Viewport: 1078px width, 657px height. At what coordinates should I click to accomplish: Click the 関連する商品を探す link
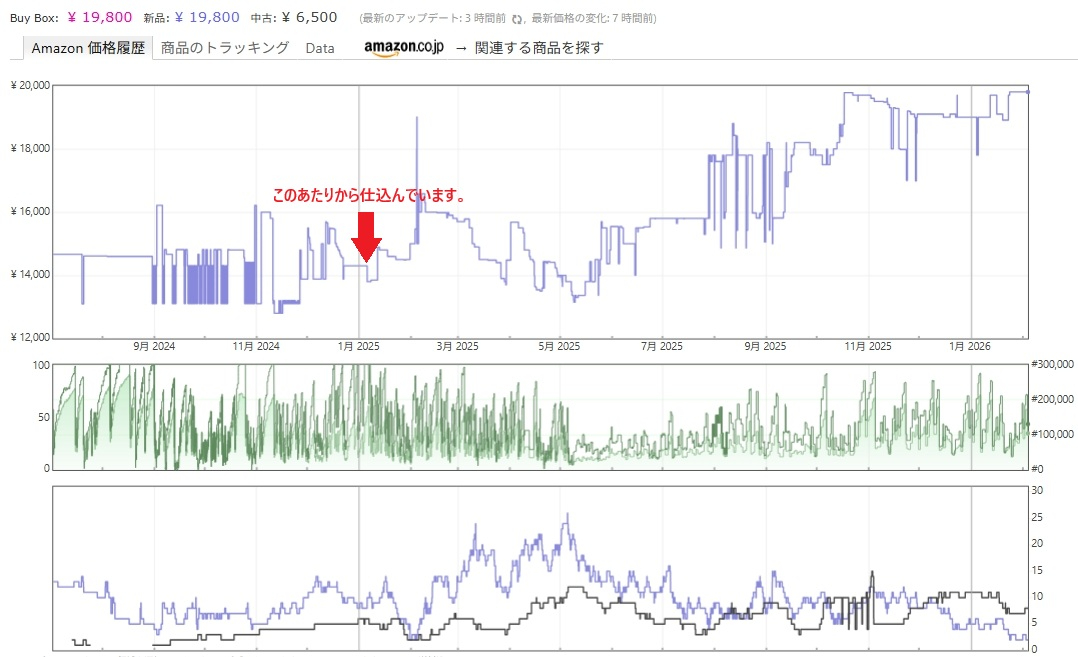[x=539, y=48]
